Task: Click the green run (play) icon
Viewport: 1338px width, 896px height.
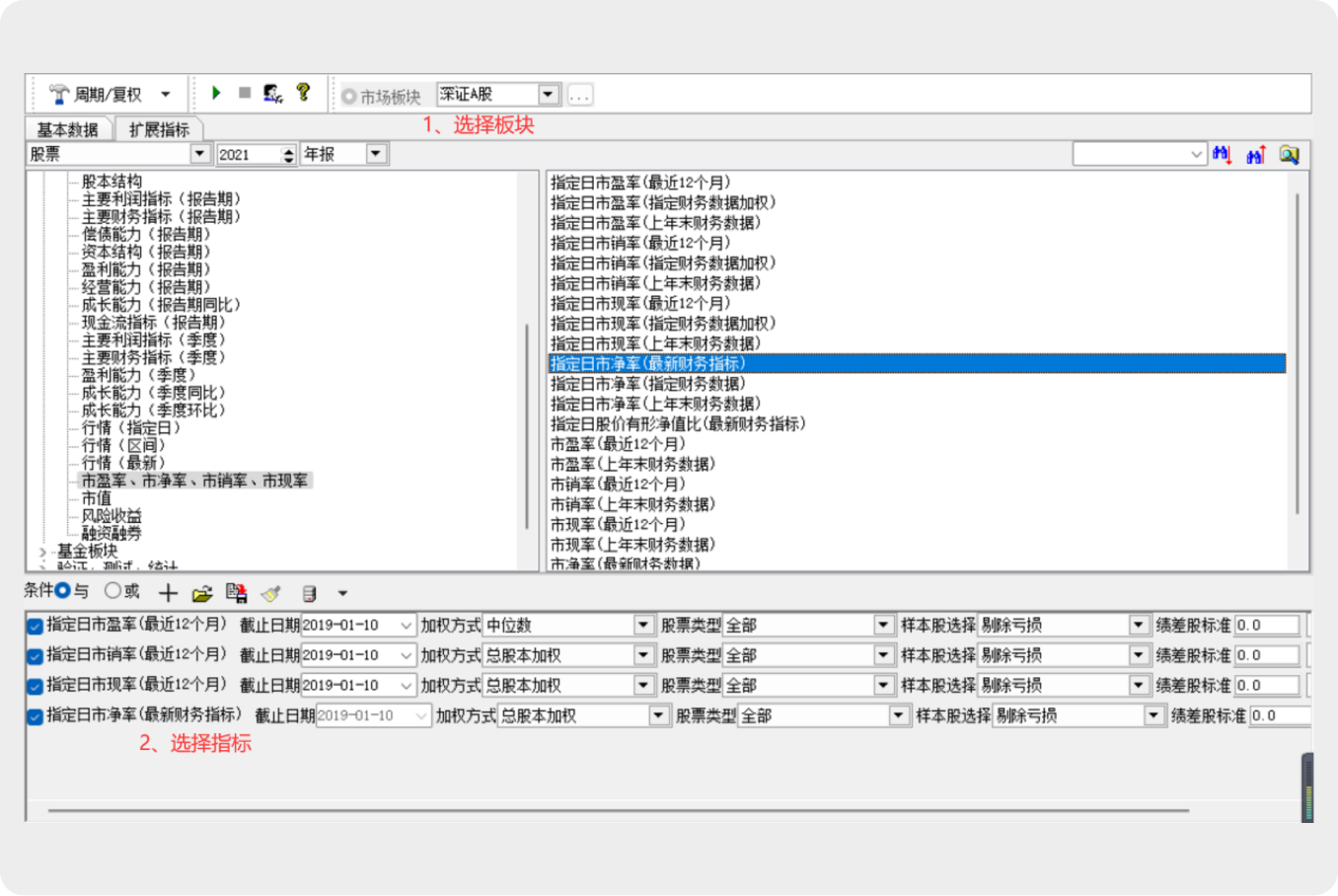Action: (x=216, y=93)
